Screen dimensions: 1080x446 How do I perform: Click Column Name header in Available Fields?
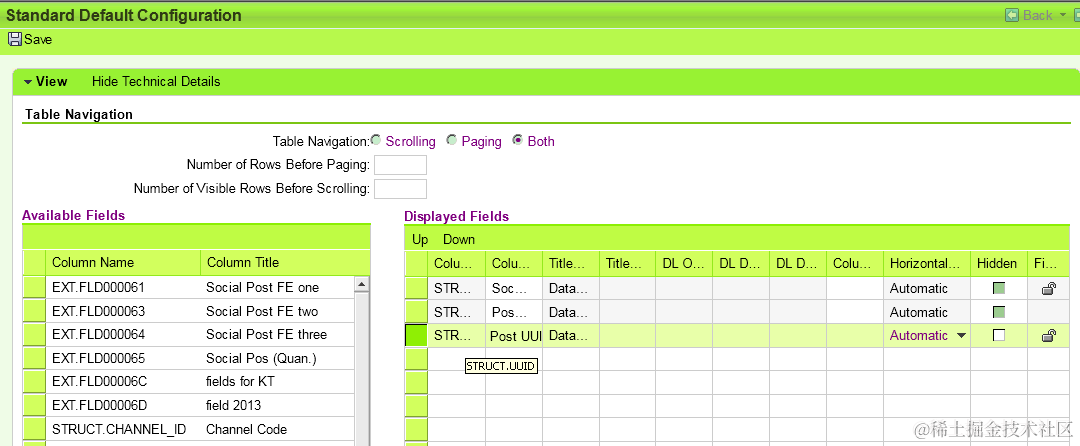(123, 262)
